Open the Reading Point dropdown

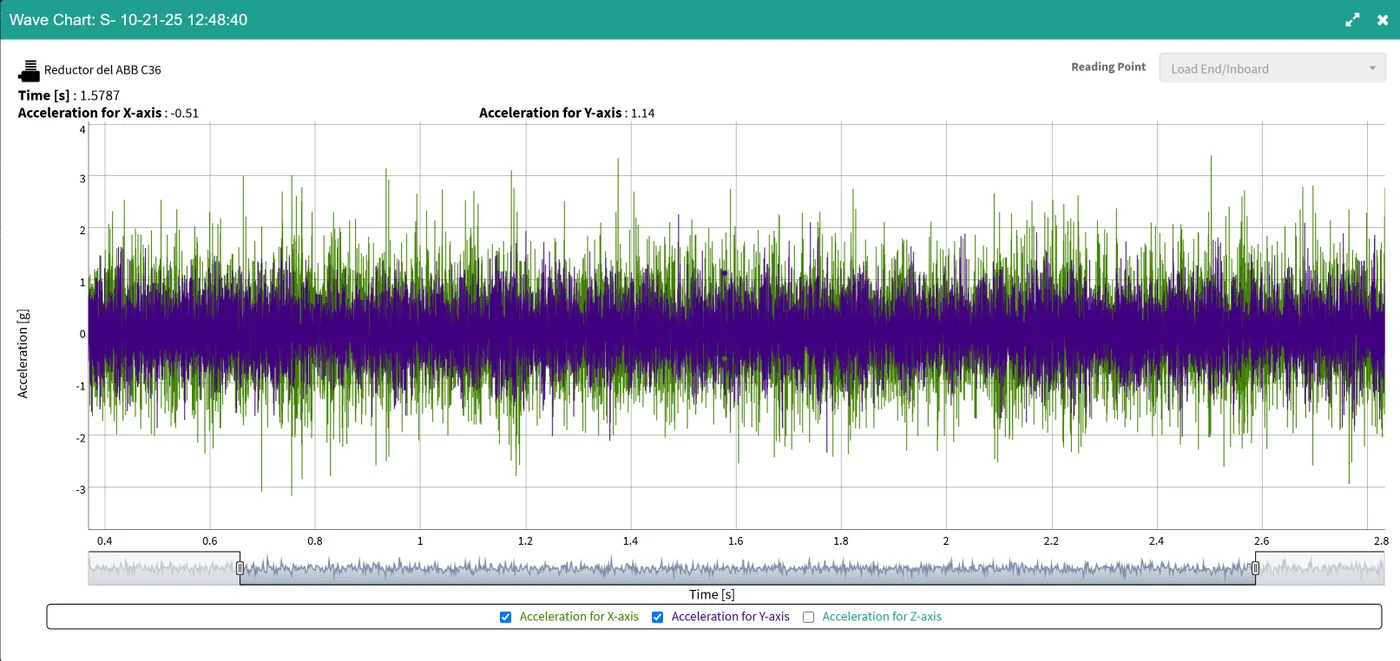pyautogui.click(x=1272, y=68)
